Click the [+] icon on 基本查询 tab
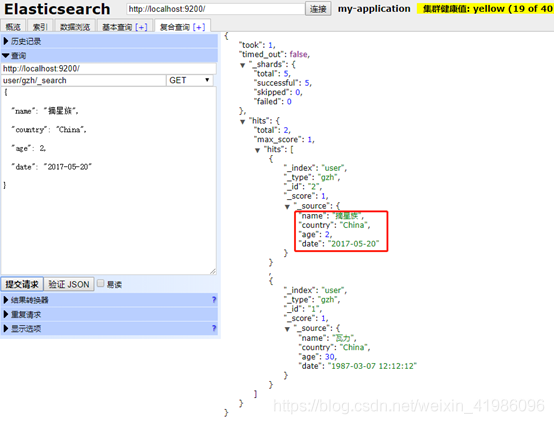This screenshot has width=554, height=424. [x=141, y=27]
